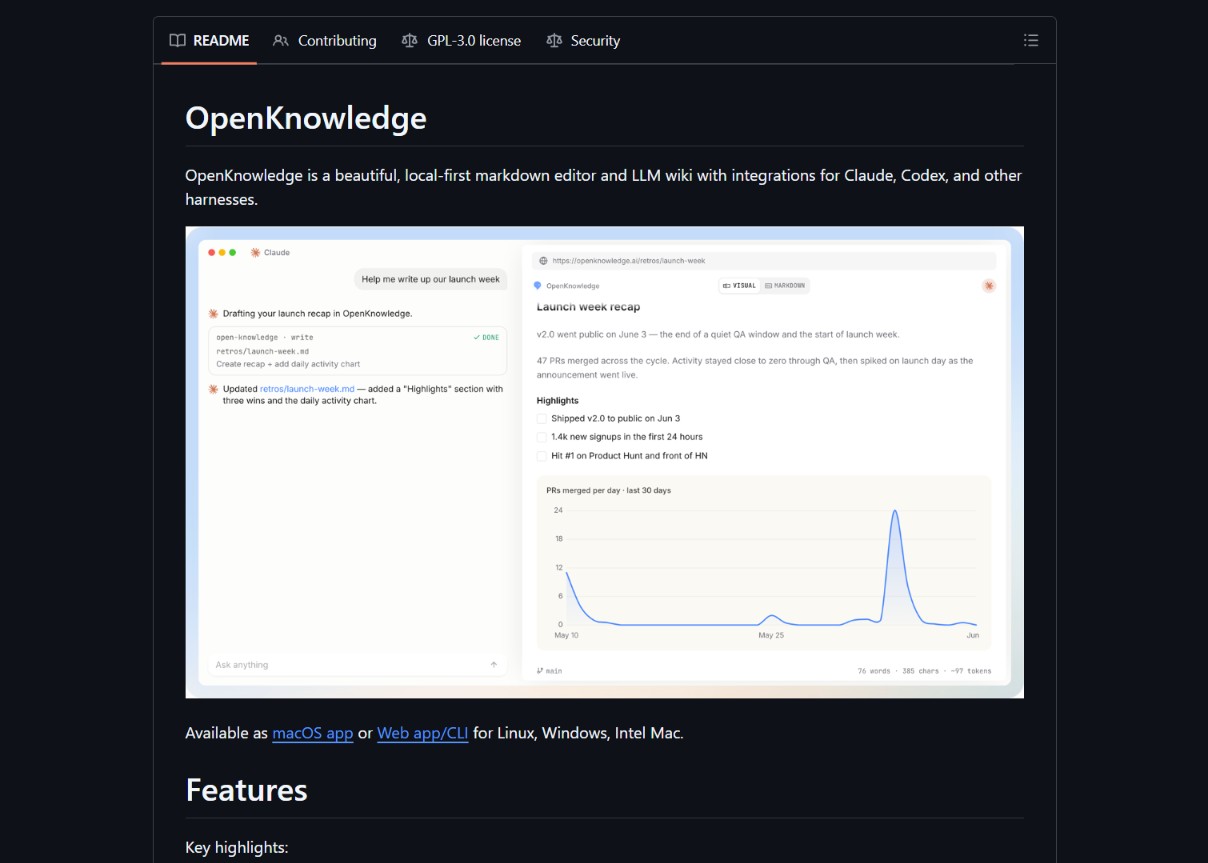The height and width of the screenshot is (863, 1208).
Task: Click the "Help me write up our launch week" bubble
Action: pos(431,279)
